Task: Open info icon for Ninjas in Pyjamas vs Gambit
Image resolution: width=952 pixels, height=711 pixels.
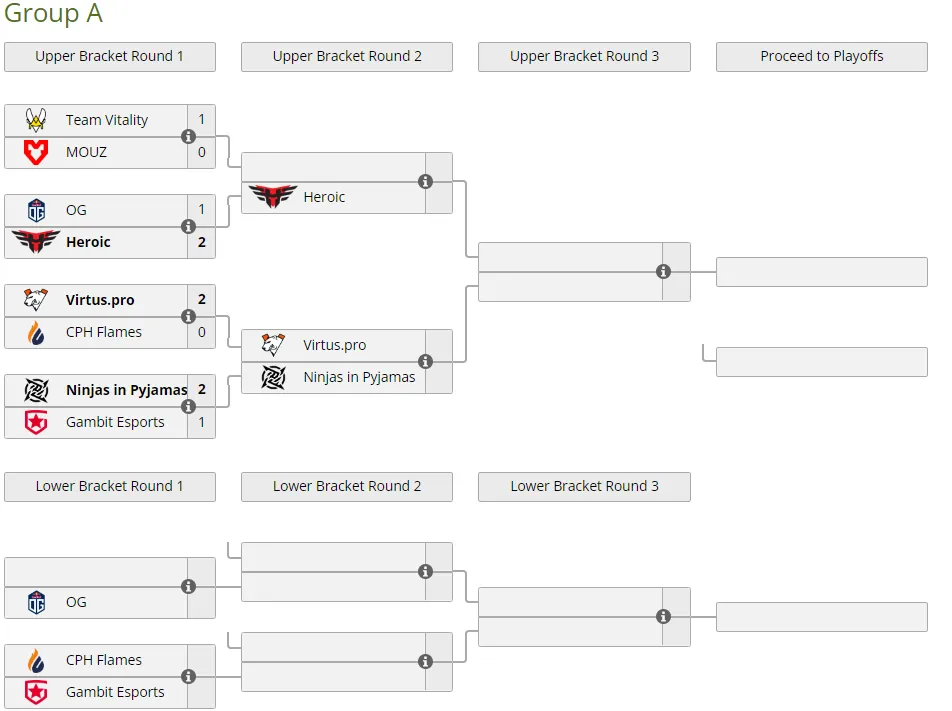Action: (188, 406)
